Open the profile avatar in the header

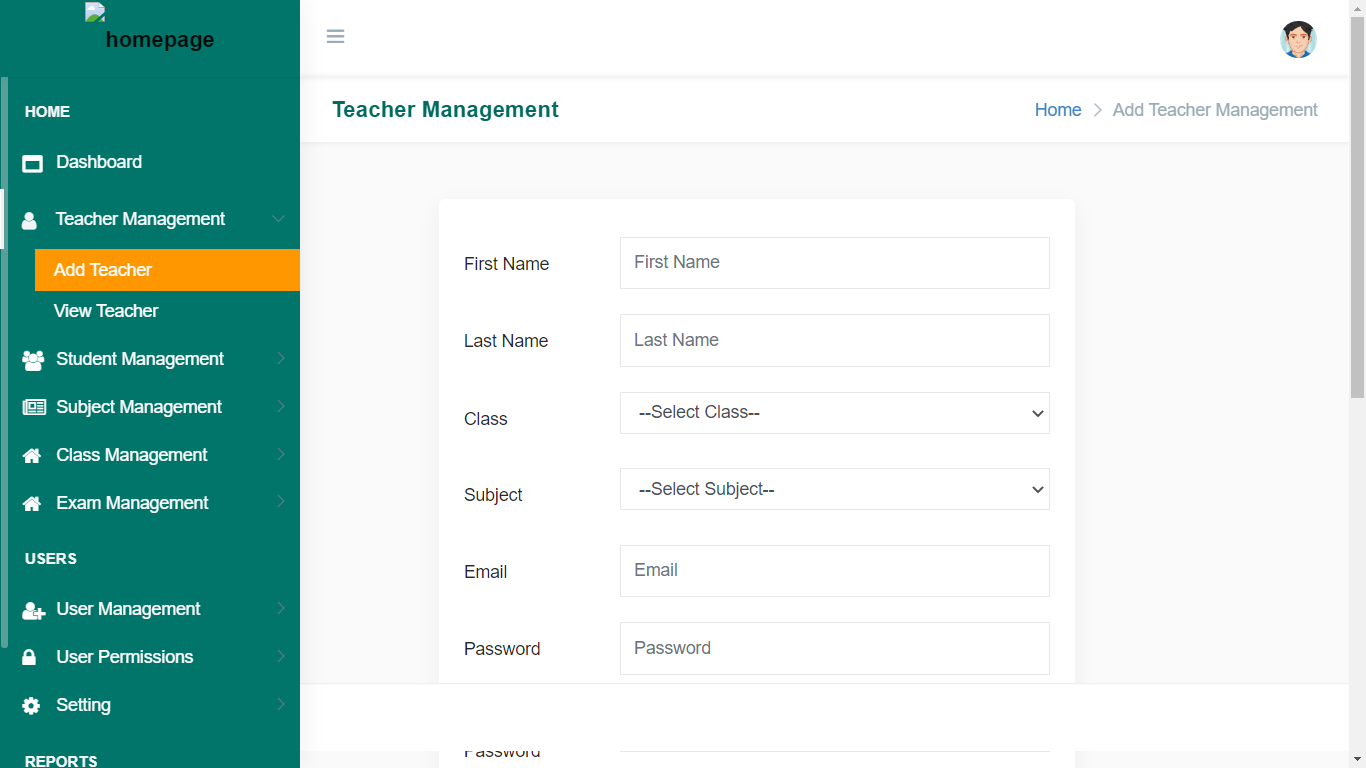[x=1298, y=39]
